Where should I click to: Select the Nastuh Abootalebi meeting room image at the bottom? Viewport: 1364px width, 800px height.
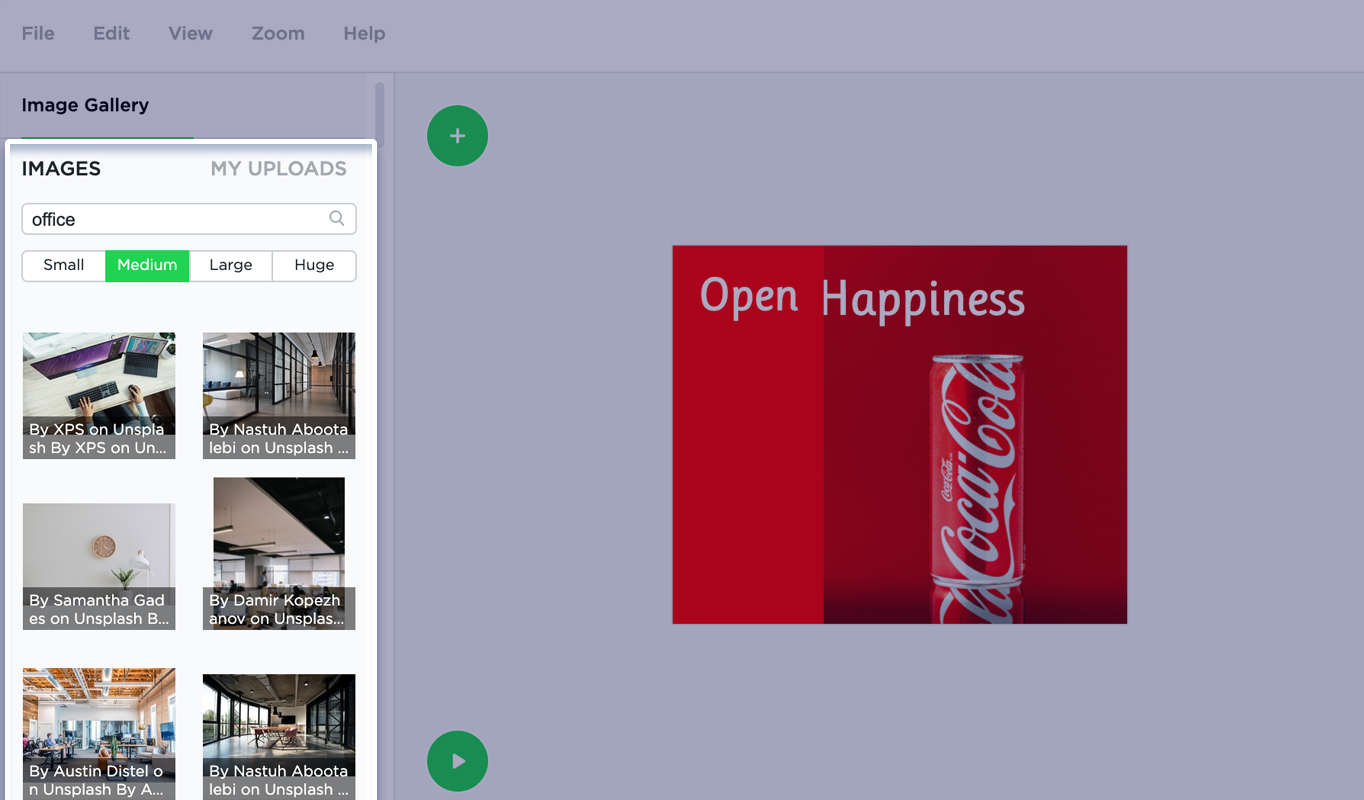click(x=279, y=737)
